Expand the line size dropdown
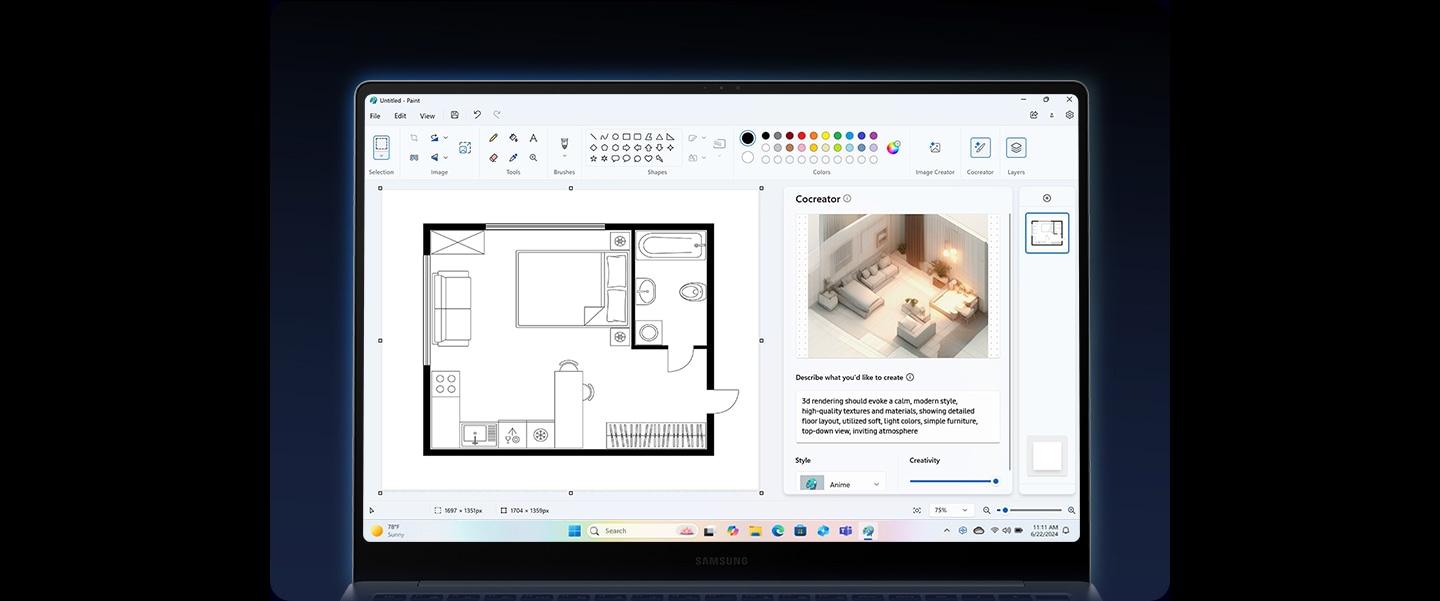The width and height of the screenshot is (1440, 601). [719, 155]
